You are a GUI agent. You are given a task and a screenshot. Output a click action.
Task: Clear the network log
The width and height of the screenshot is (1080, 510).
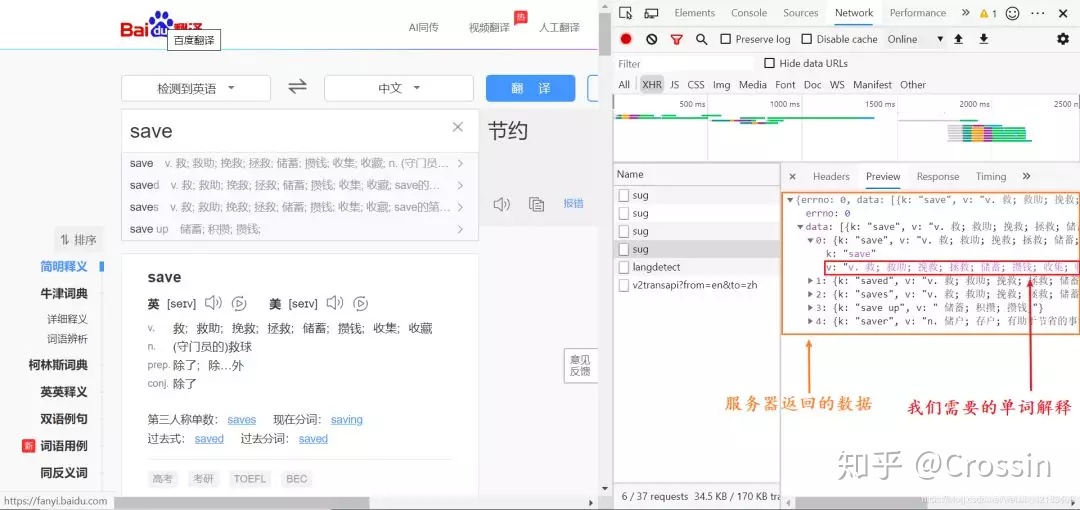click(651, 39)
